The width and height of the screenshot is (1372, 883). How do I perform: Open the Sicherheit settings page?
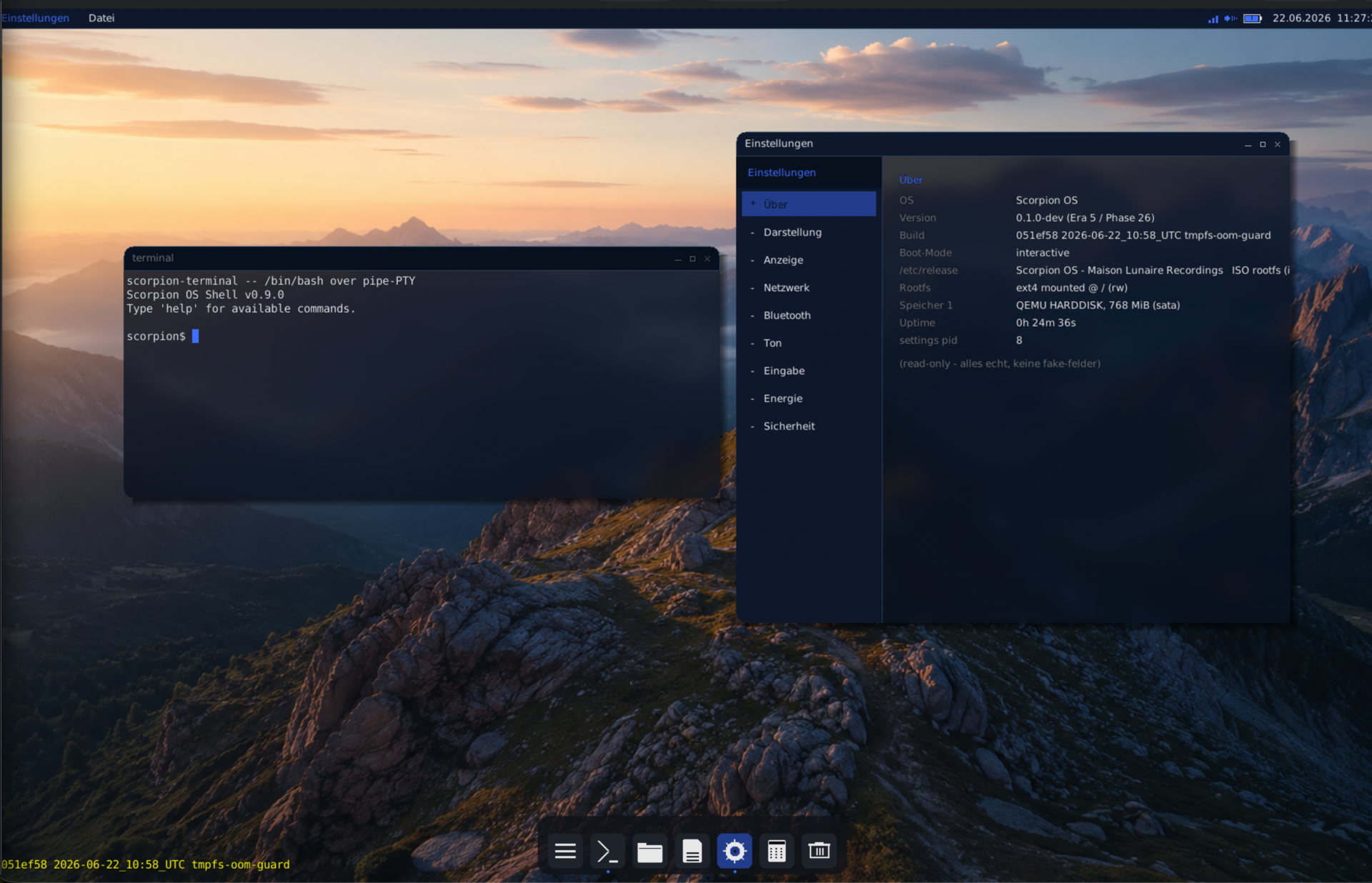808,426
